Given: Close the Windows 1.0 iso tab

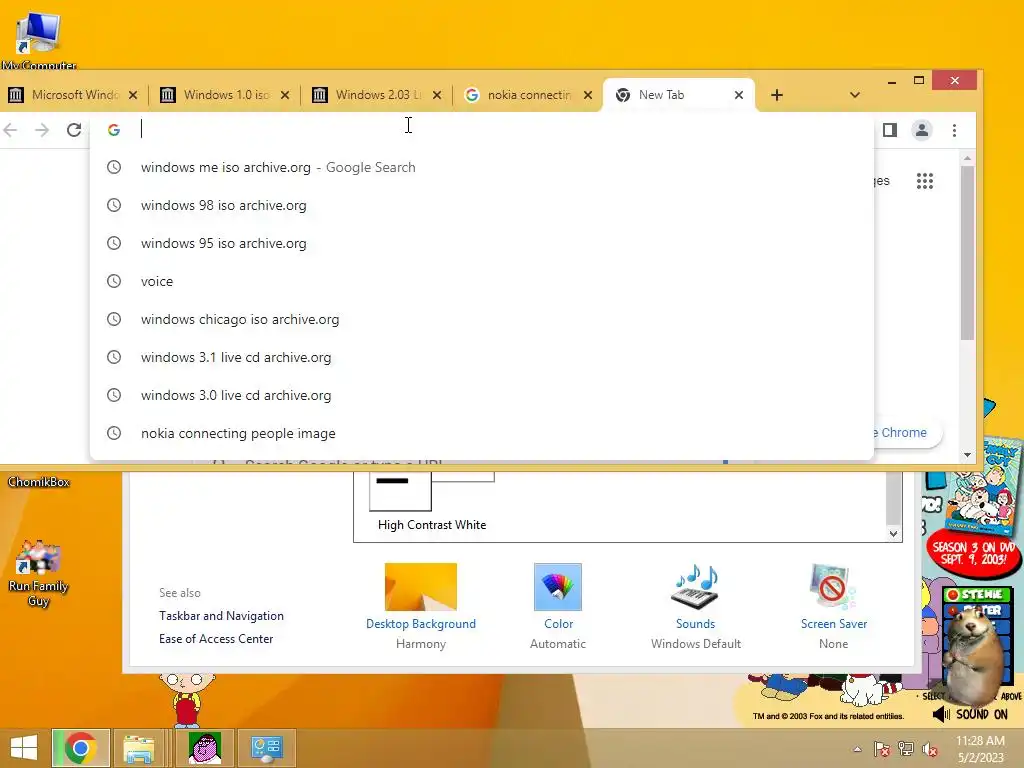Looking at the screenshot, I should click(285, 95).
